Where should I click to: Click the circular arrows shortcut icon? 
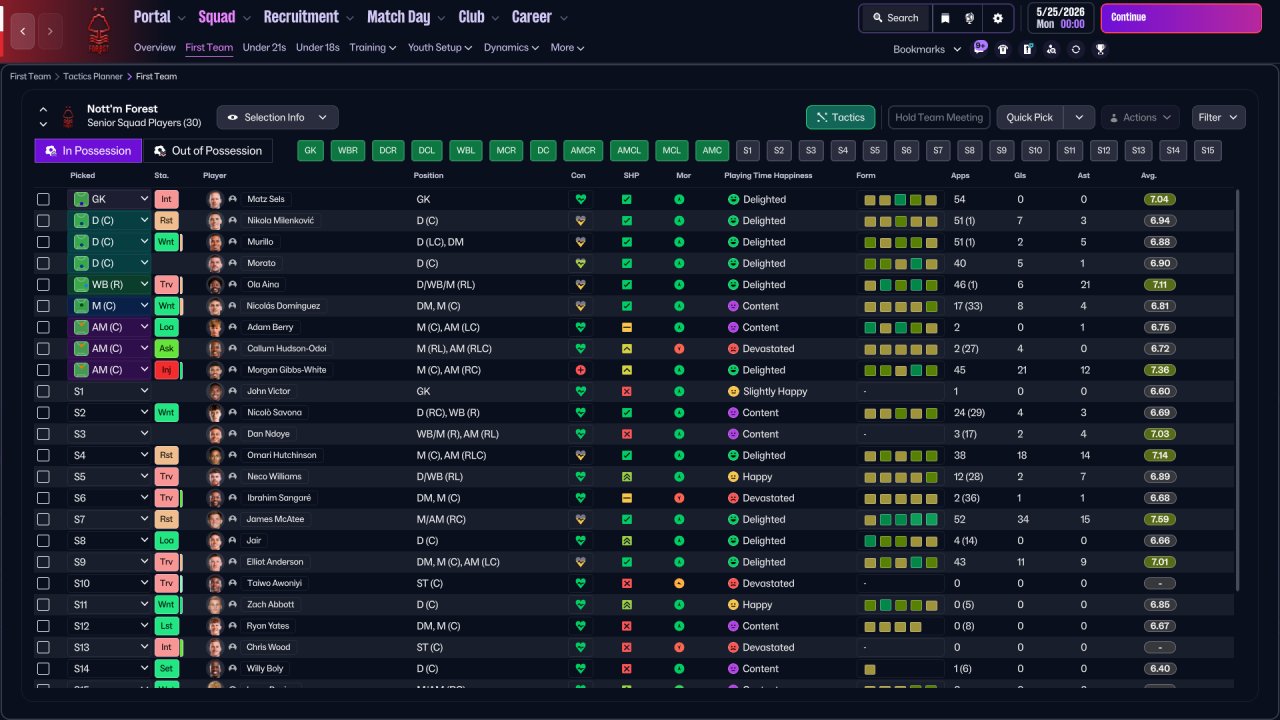(1075, 49)
